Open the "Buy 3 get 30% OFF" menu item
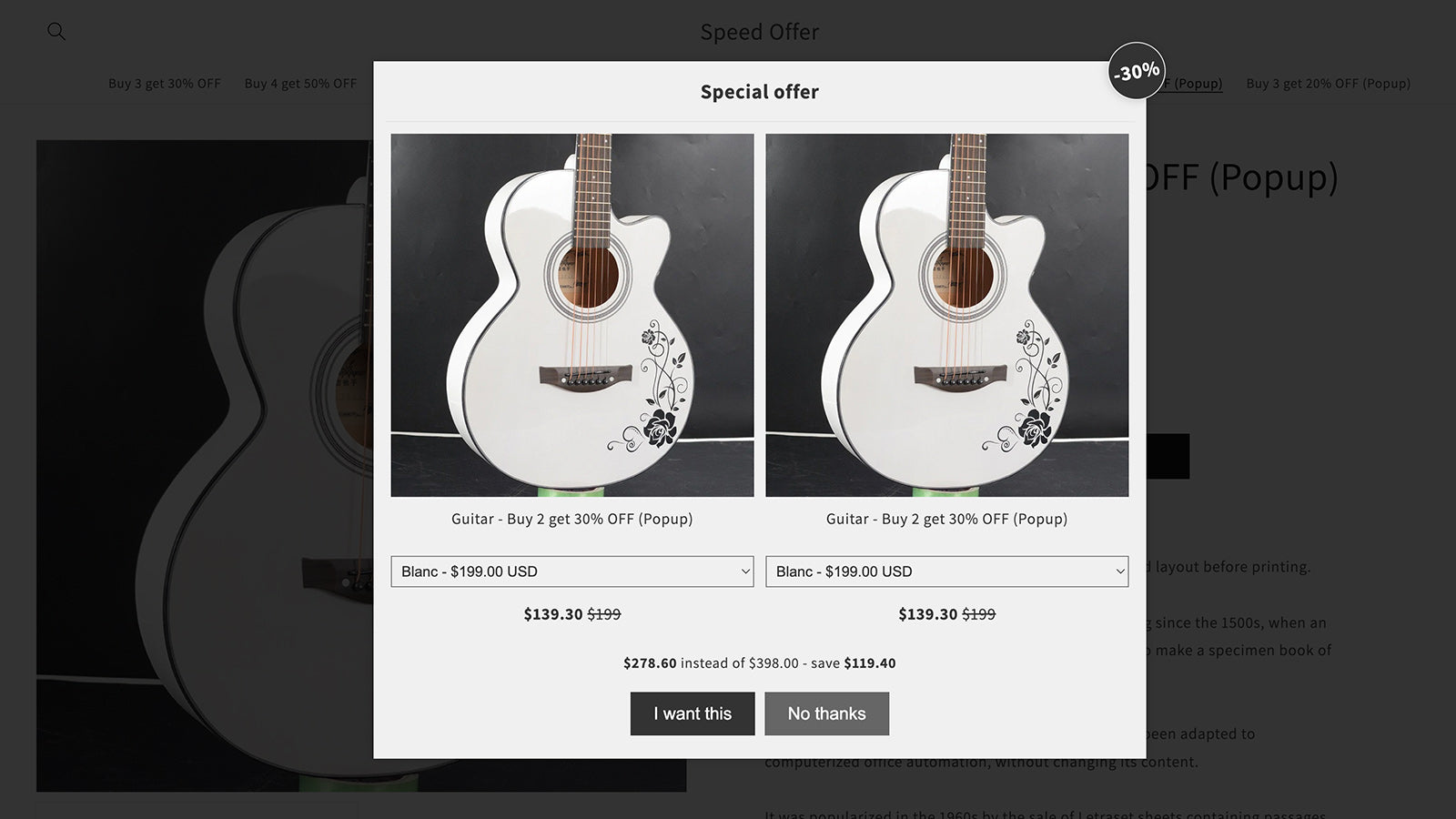 [x=165, y=84]
